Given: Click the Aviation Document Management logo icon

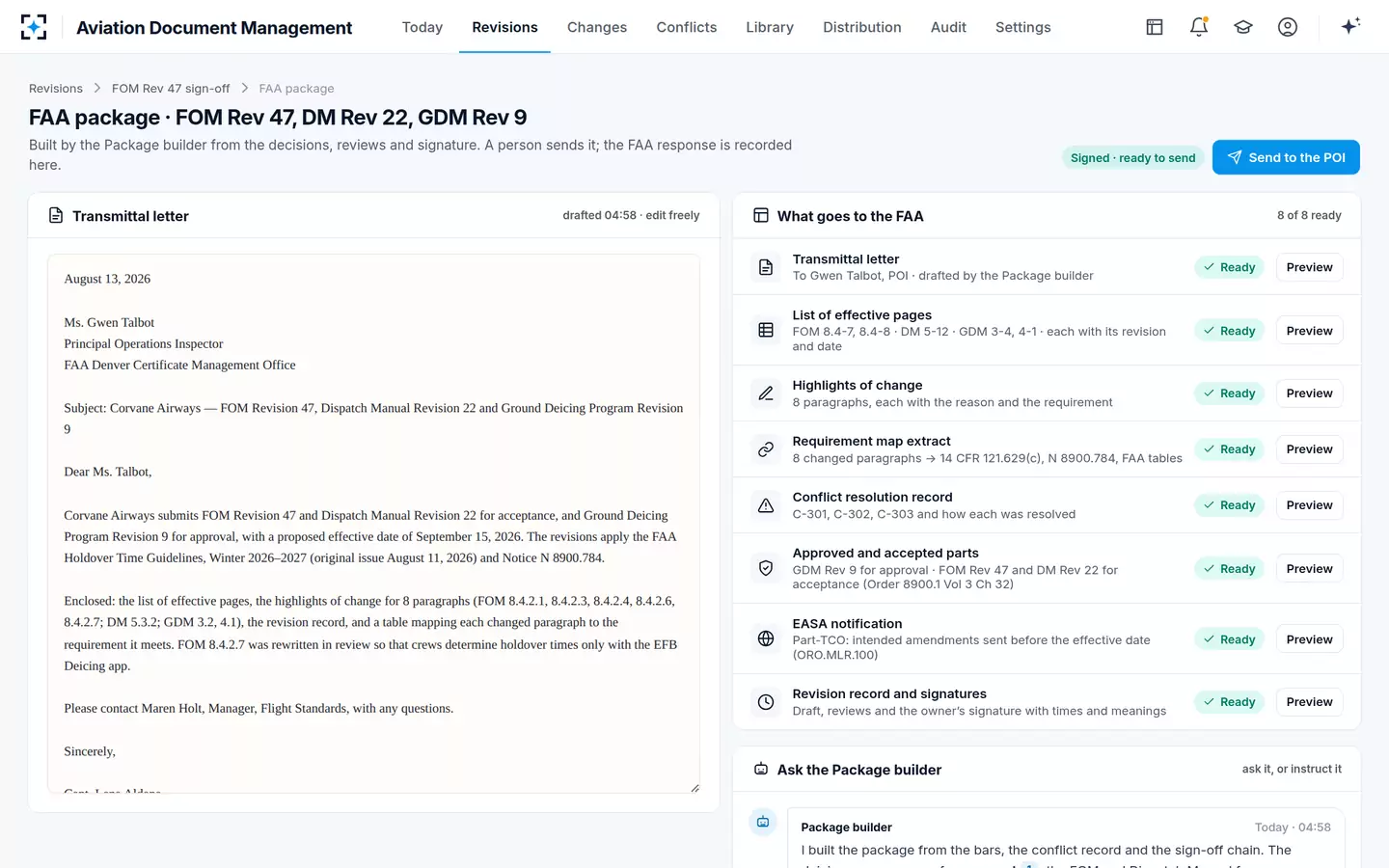Looking at the screenshot, I should click(34, 27).
